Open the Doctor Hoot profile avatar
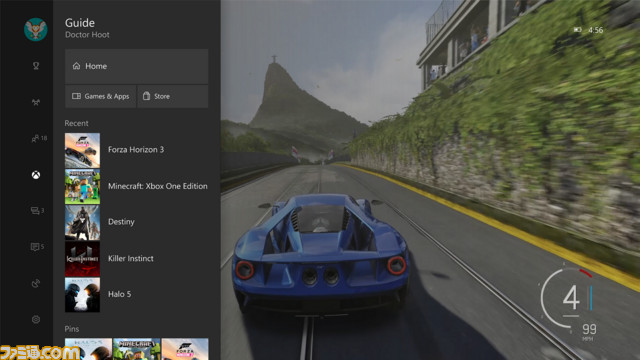 click(x=36, y=29)
